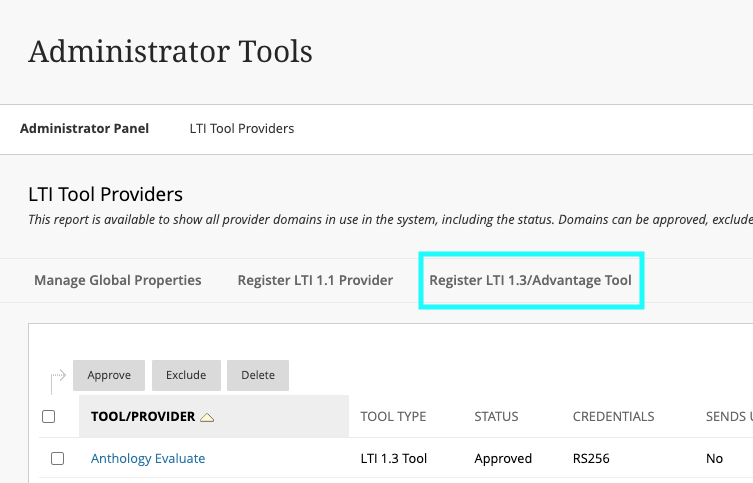
Task: Tick the Anthology Evaluate row checkbox
Action: (x=58, y=459)
